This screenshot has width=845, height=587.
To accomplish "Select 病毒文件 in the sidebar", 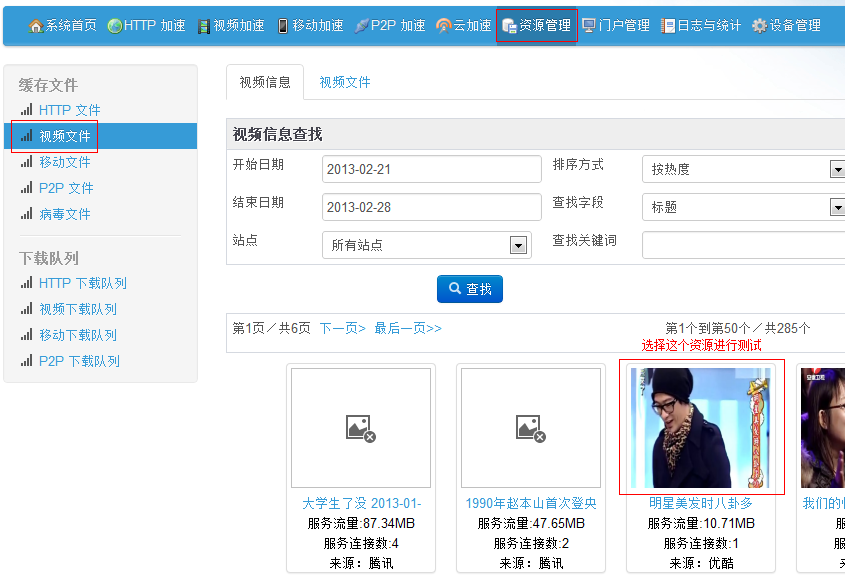I will pyautogui.click(x=64, y=214).
